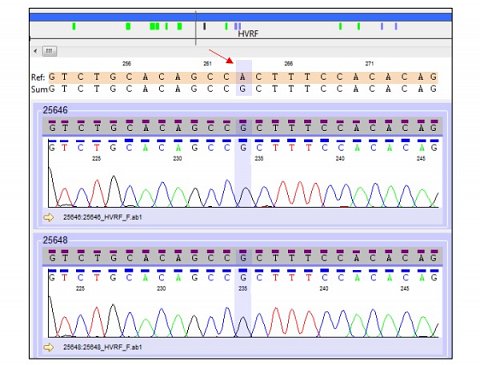Select sample panel header 25648

(55, 240)
